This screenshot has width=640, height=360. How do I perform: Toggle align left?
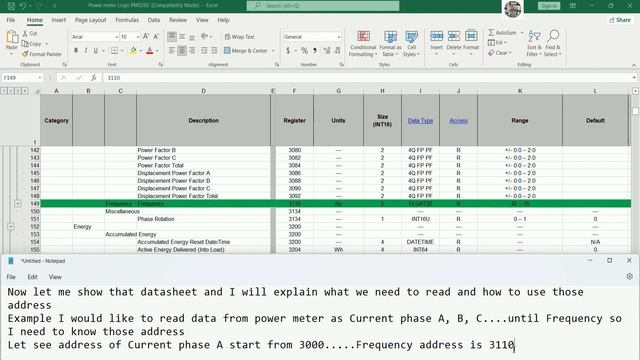[x=172, y=51]
